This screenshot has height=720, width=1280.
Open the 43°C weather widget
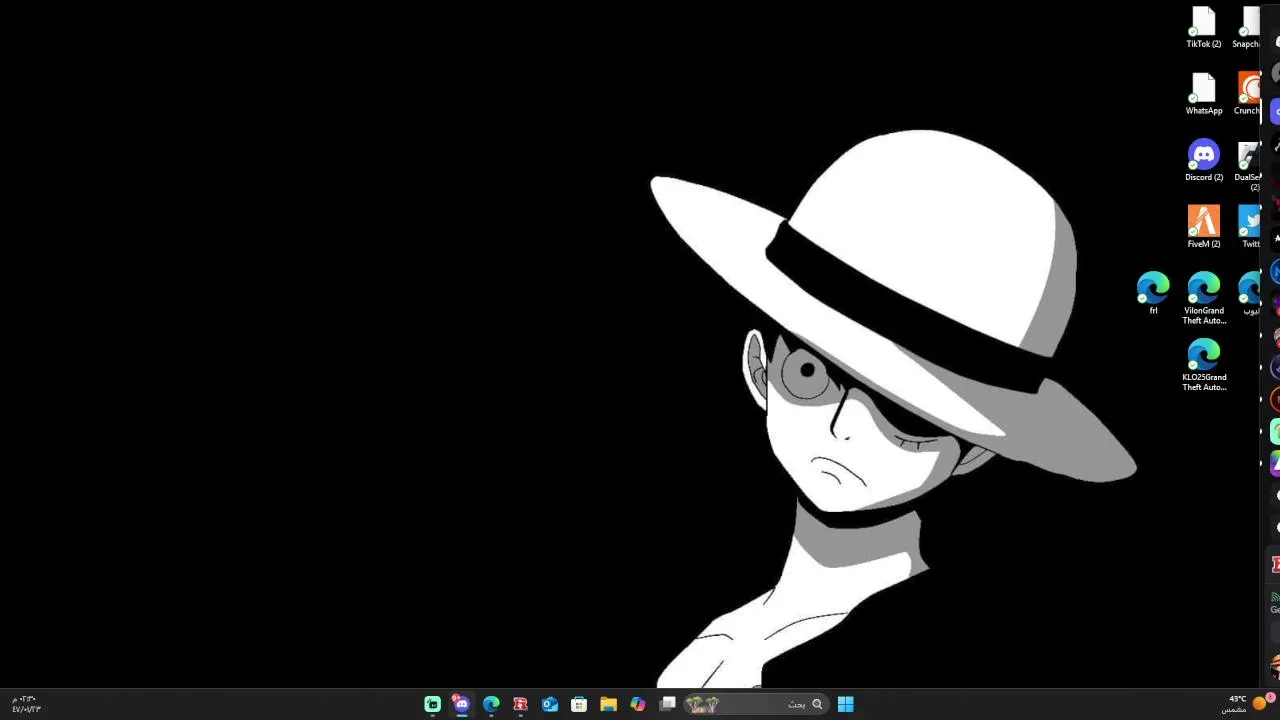(1248, 704)
